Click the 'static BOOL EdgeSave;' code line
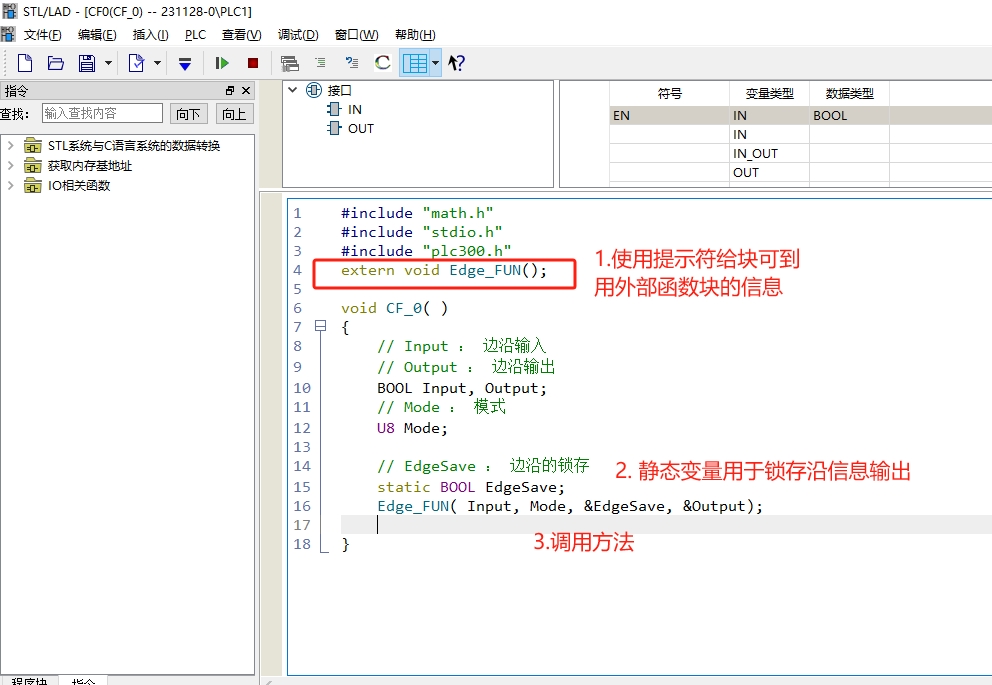Image resolution: width=992 pixels, height=685 pixels. tap(471, 487)
